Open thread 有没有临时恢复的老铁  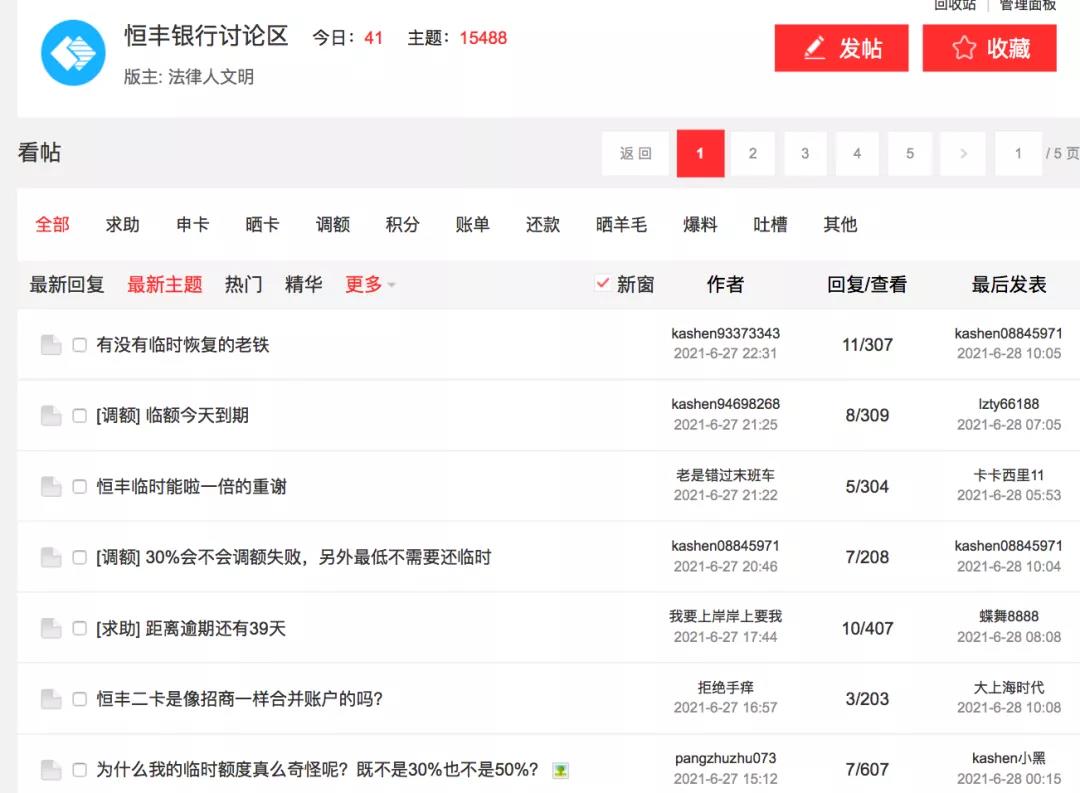(183, 344)
